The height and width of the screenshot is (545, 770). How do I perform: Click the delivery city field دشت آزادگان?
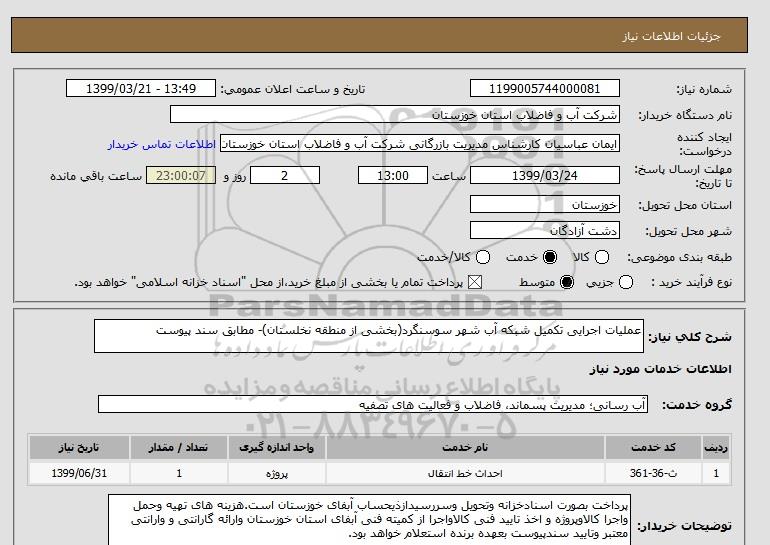[x=545, y=230]
